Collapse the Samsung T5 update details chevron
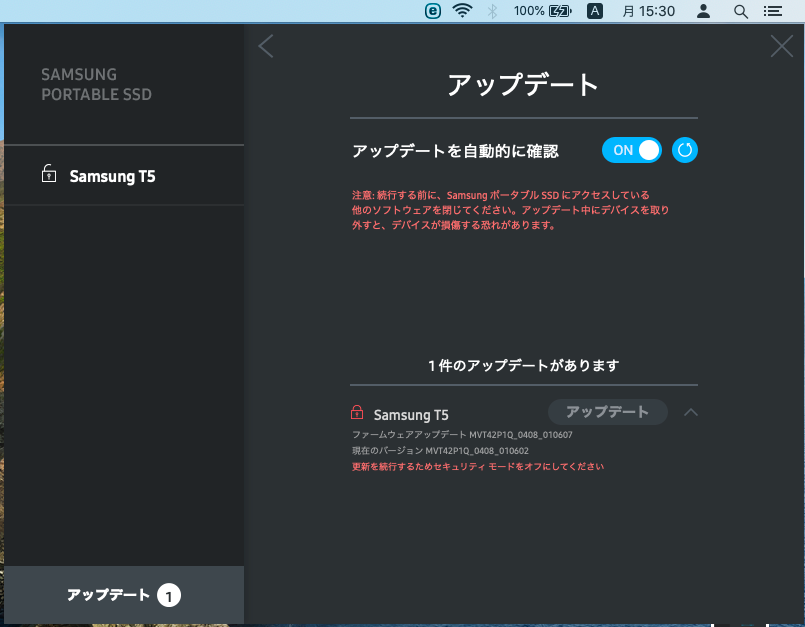Viewport: 805px width, 627px height. [691, 412]
